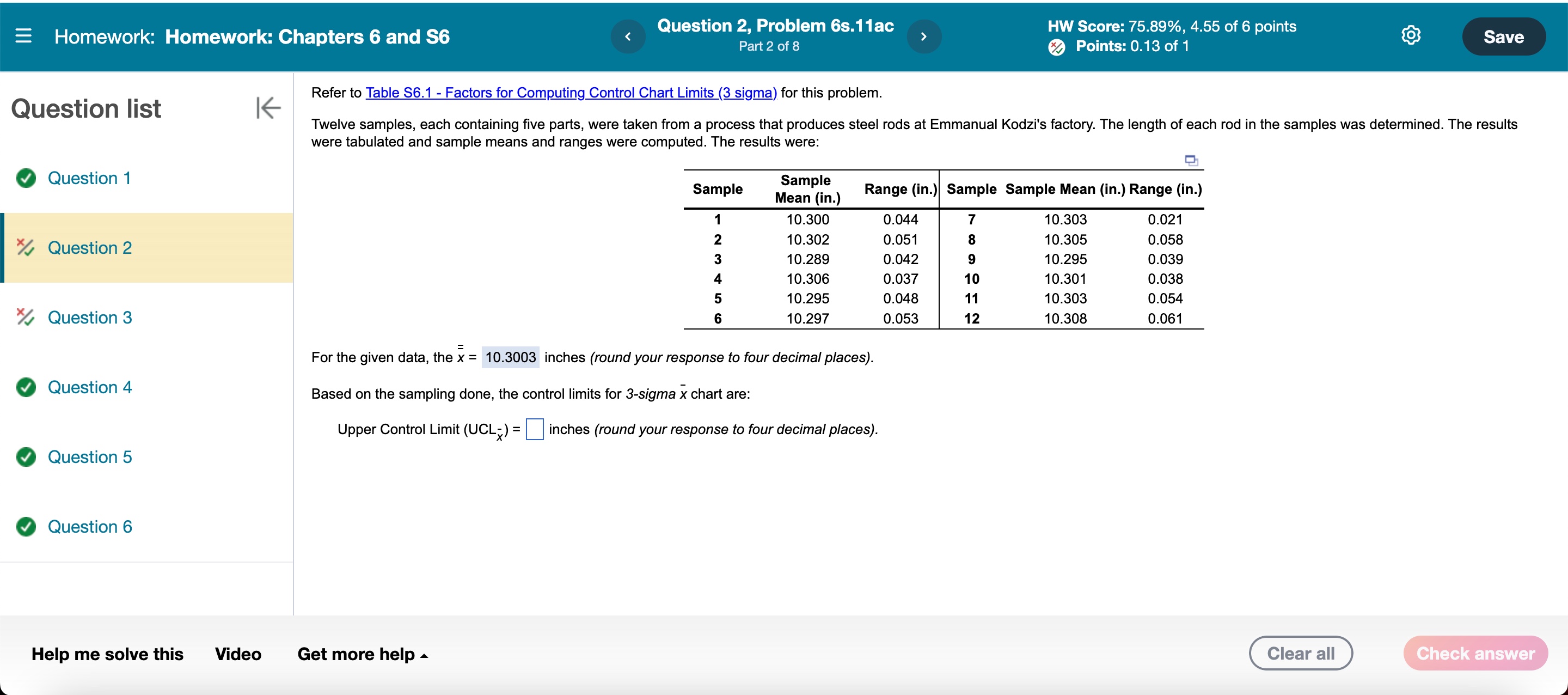
Task: Click the empty UCL answer input box
Action: 535,429
